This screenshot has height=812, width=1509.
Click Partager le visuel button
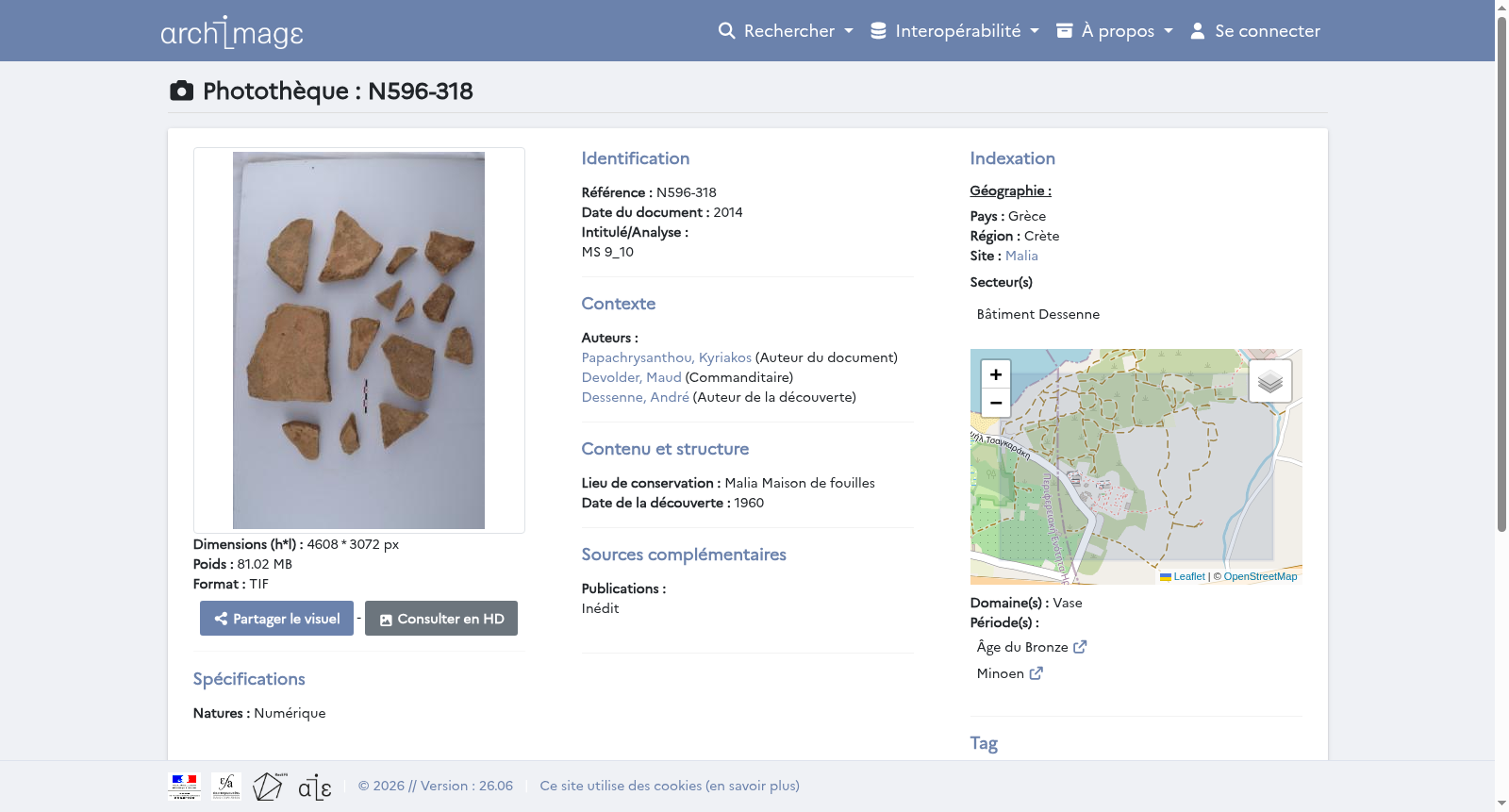point(276,619)
